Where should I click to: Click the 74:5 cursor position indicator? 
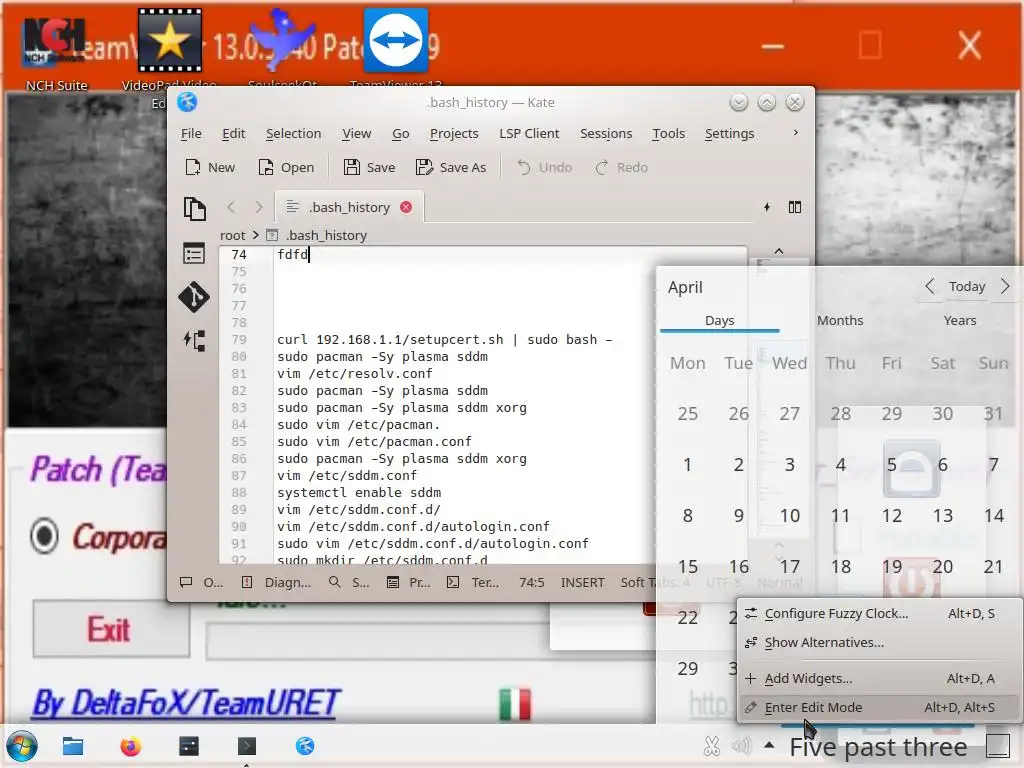pos(532,582)
